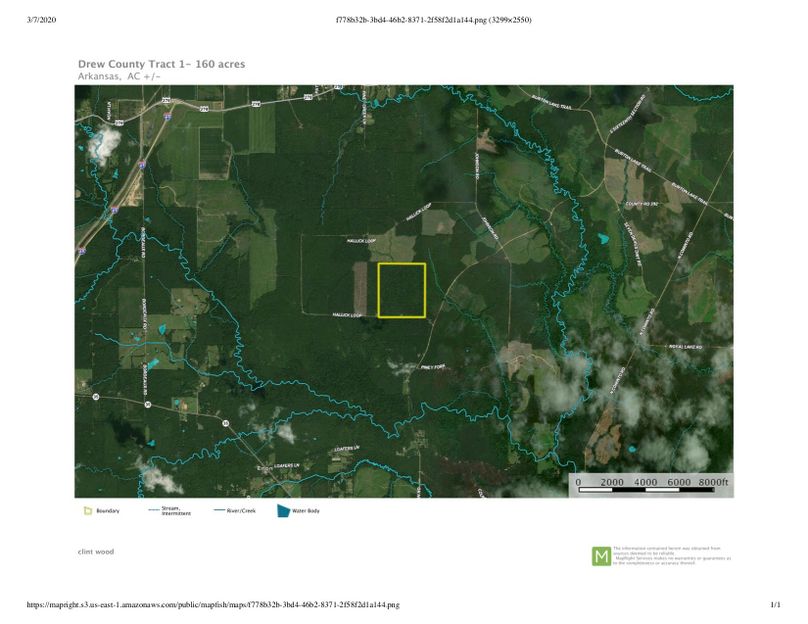Click the Piney Fork label on map
The height and width of the screenshot is (624, 808).
pos(432,367)
